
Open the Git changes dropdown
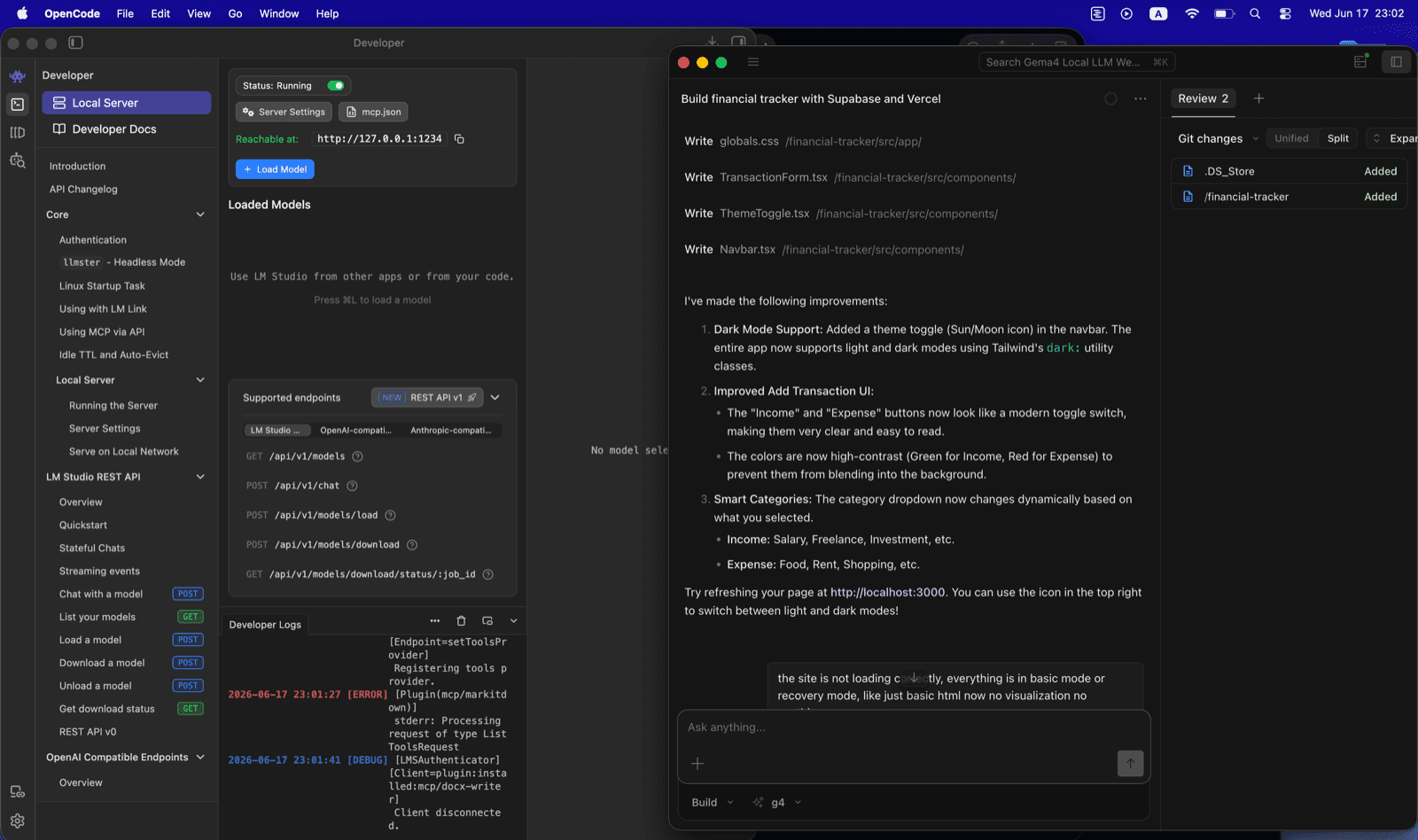pos(1219,138)
